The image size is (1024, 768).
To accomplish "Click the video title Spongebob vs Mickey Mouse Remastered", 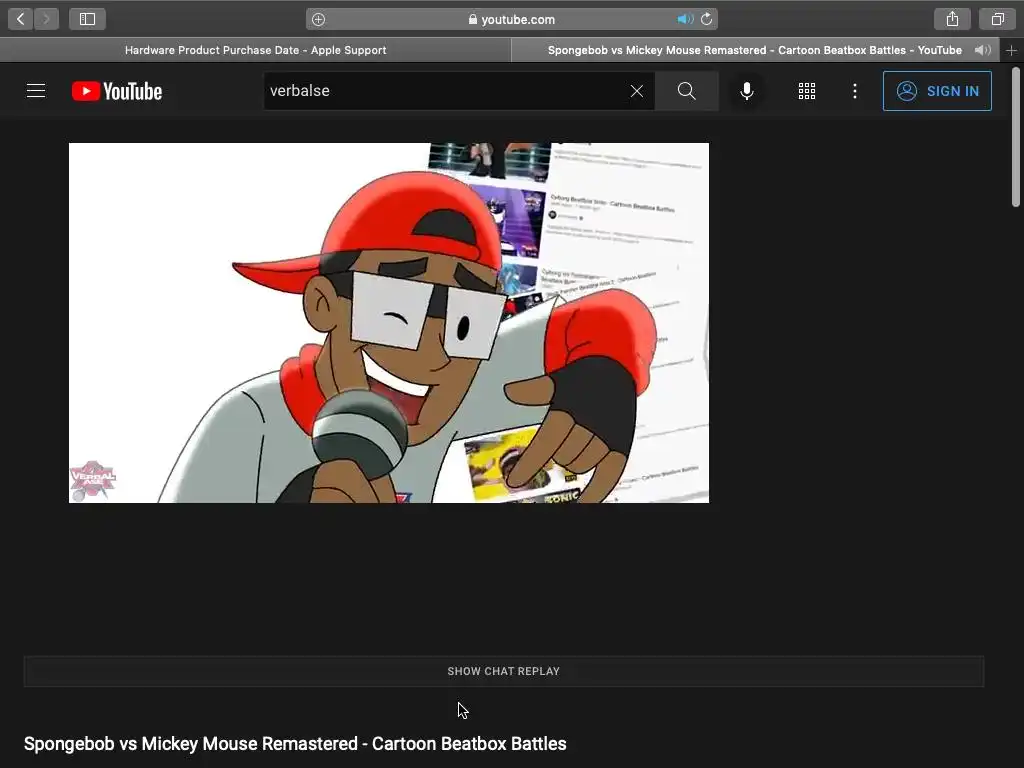I will (295, 743).
